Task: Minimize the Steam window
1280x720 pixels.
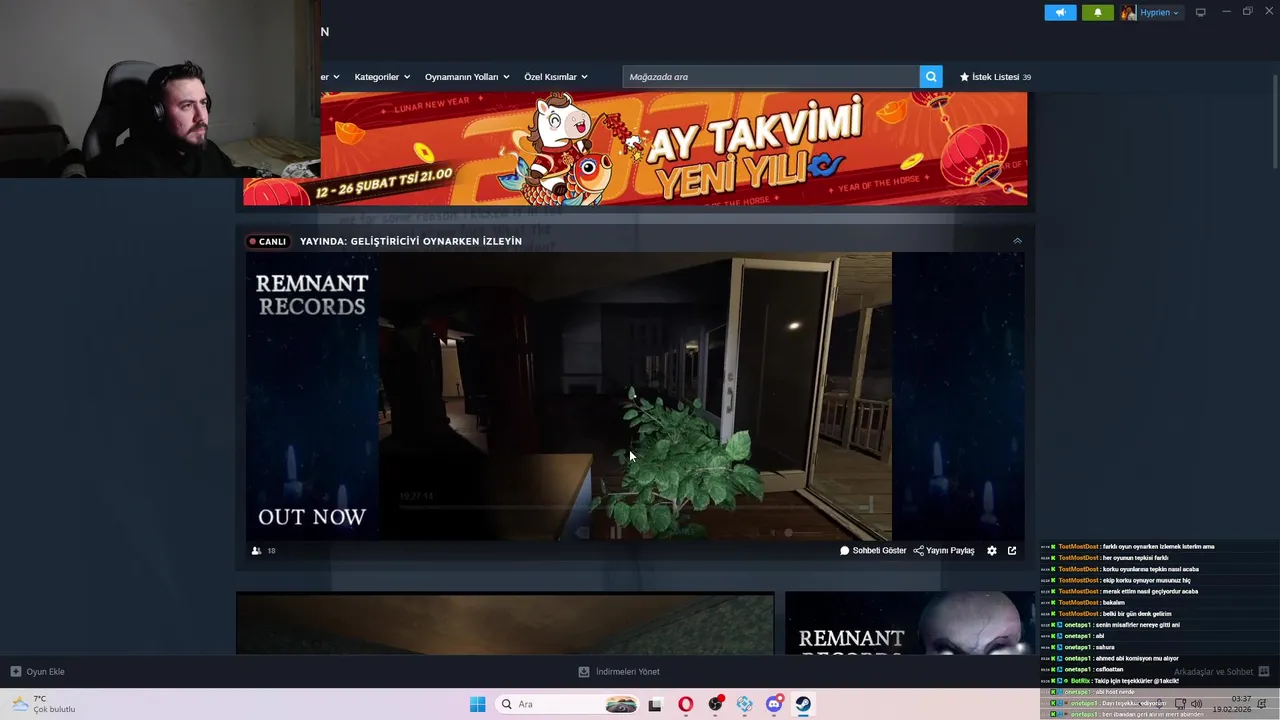Action: coord(1227,12)
